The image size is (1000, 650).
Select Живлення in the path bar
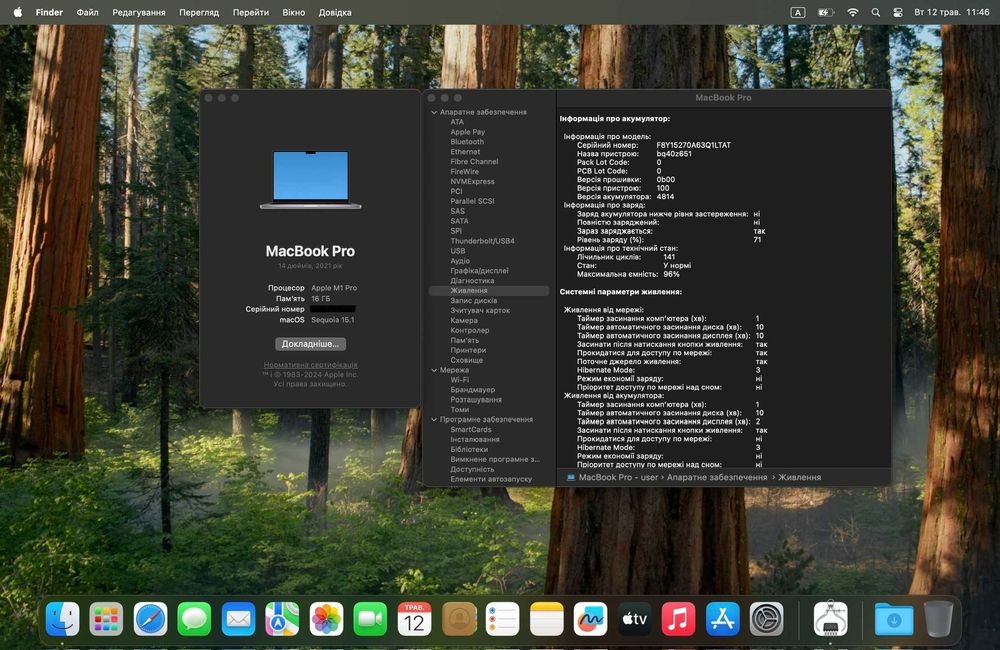coord(799,477)
